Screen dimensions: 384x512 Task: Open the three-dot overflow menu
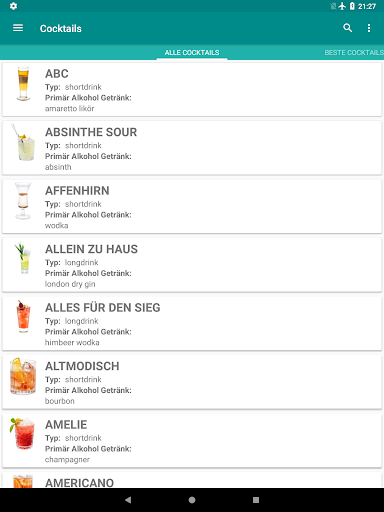[369, 28]
